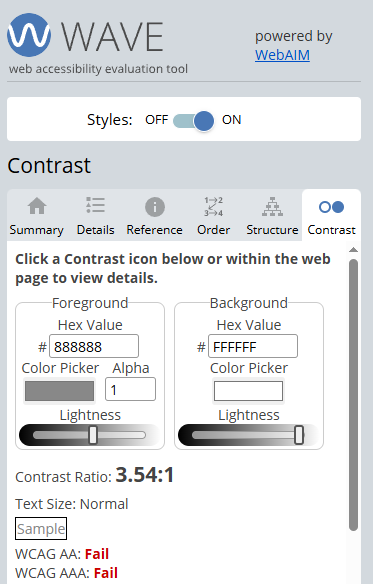373x584 pixels.
Task: Show the Order numbered arrows icon
Action: (214, 206)
